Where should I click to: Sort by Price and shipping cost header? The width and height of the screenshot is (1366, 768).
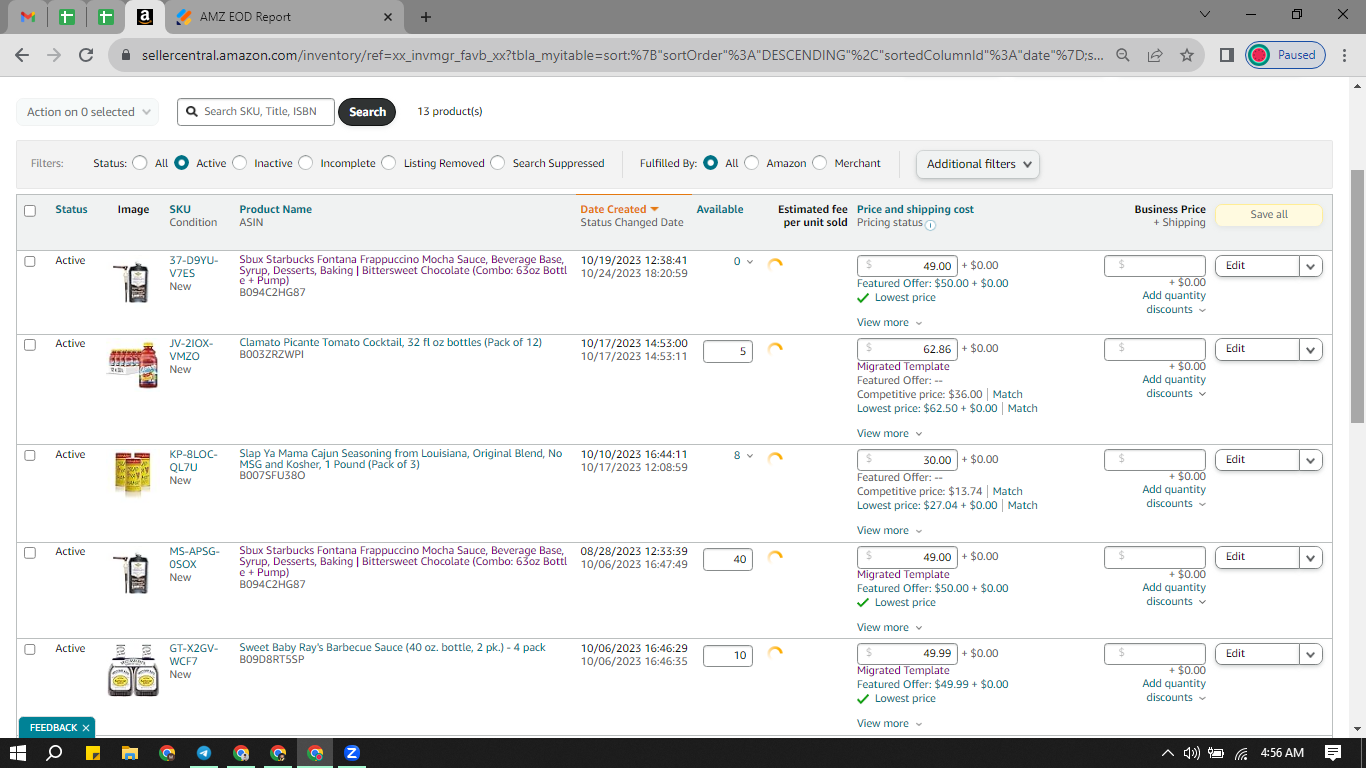915,210
